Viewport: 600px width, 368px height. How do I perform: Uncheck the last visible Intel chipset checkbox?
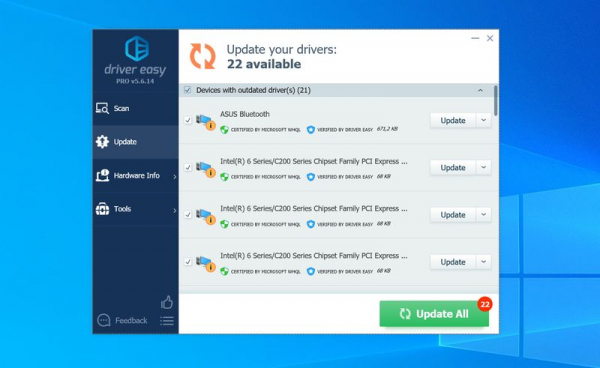point(188,262)
